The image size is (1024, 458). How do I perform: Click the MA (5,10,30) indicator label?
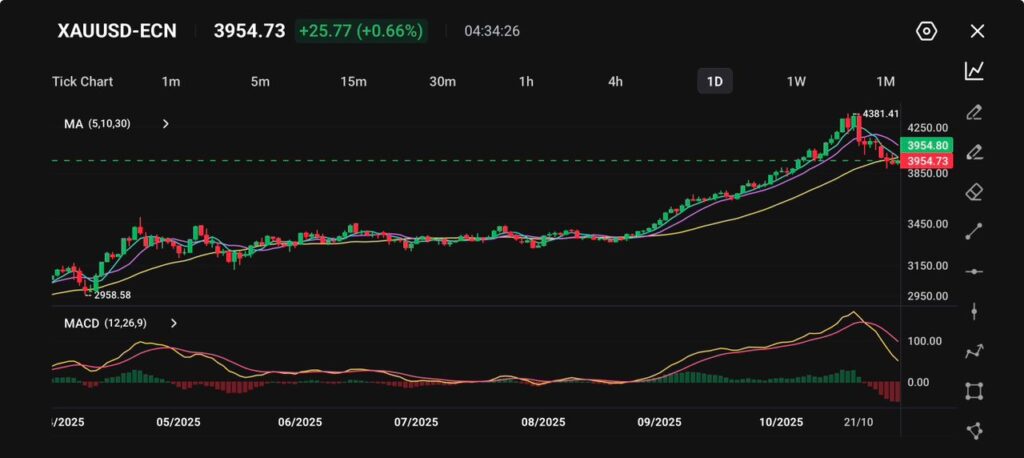(x=97, y=124)
